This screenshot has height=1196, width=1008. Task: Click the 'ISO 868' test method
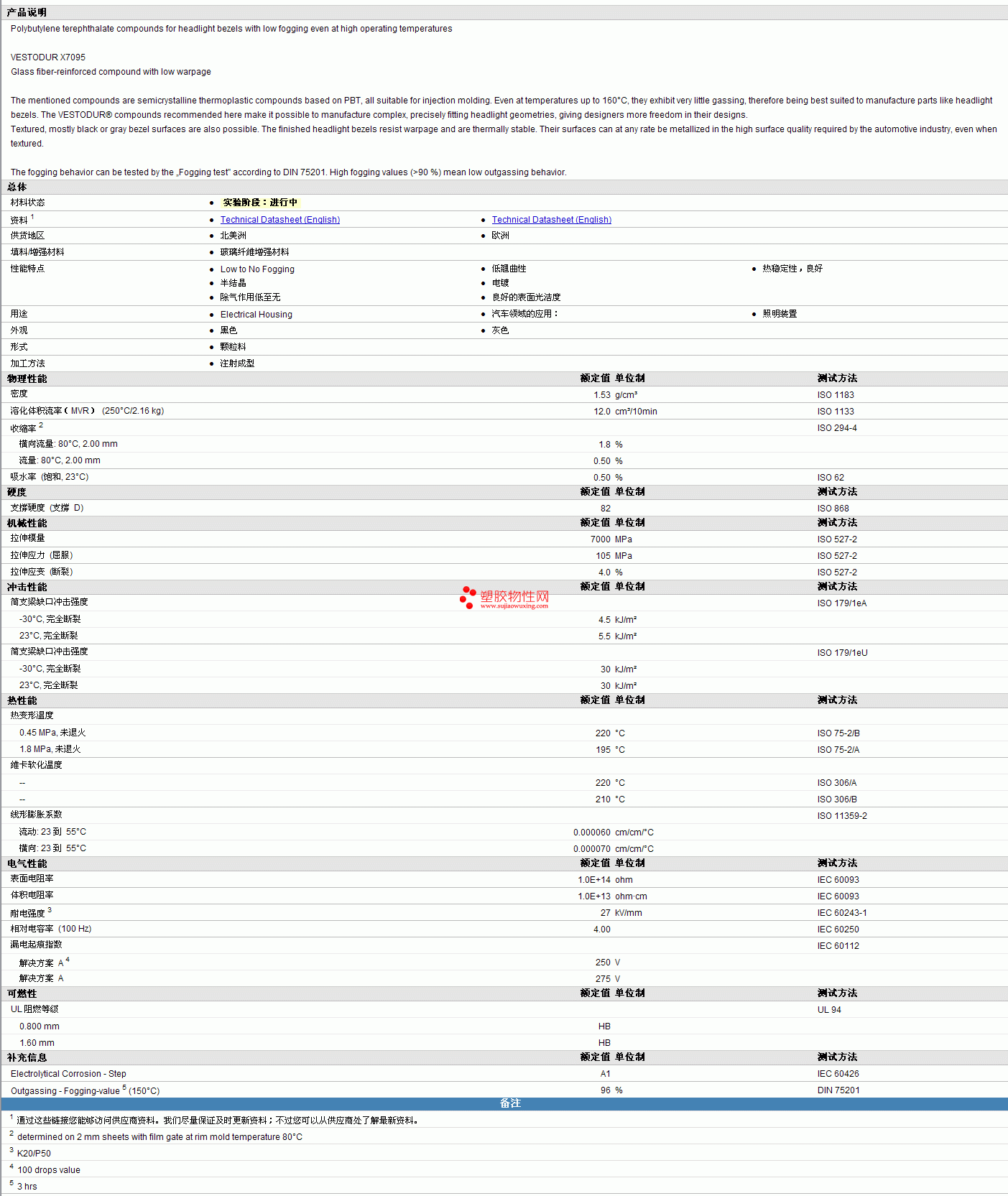click(x=833, y=509)
